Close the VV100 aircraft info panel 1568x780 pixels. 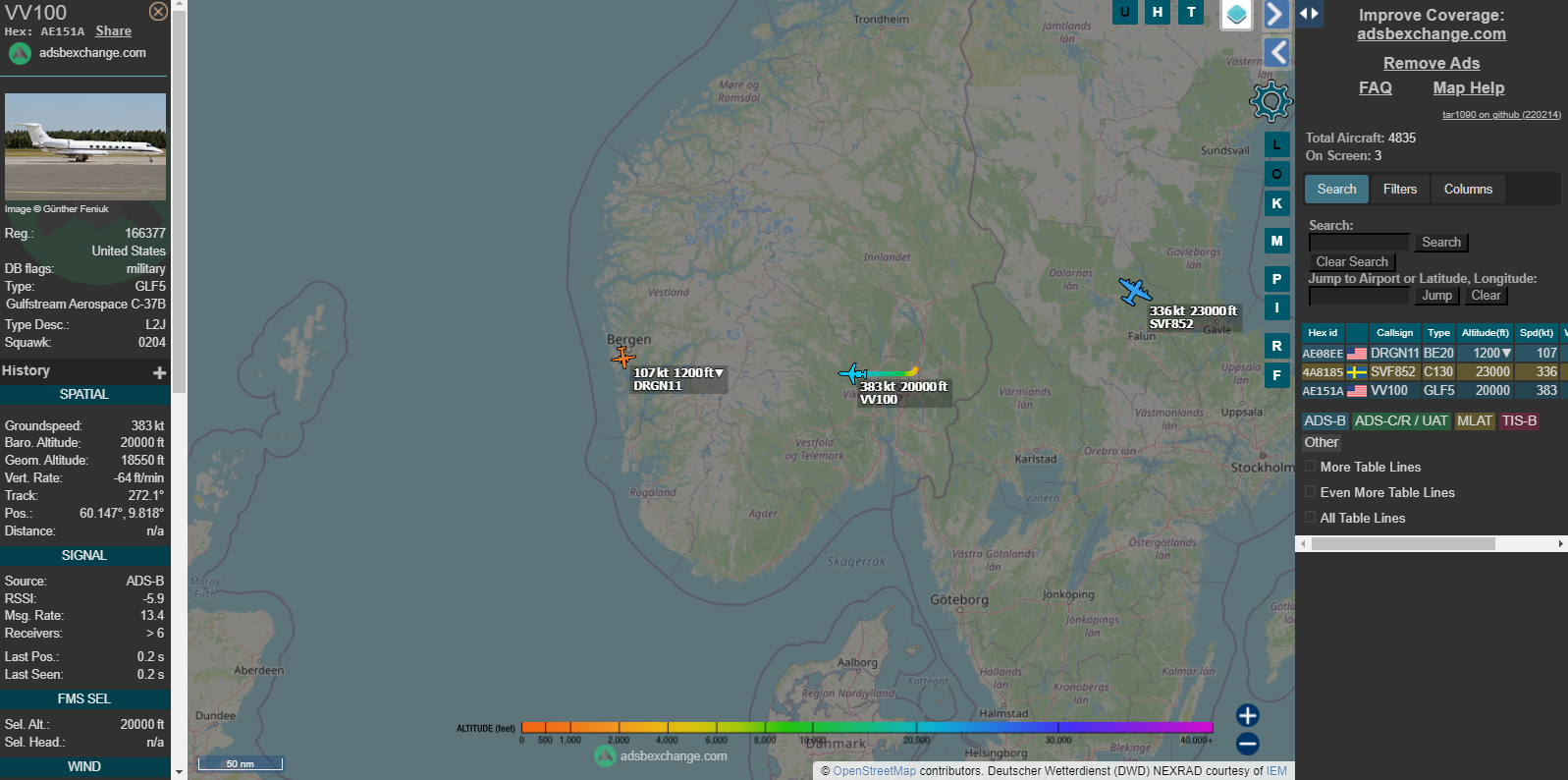158,12
